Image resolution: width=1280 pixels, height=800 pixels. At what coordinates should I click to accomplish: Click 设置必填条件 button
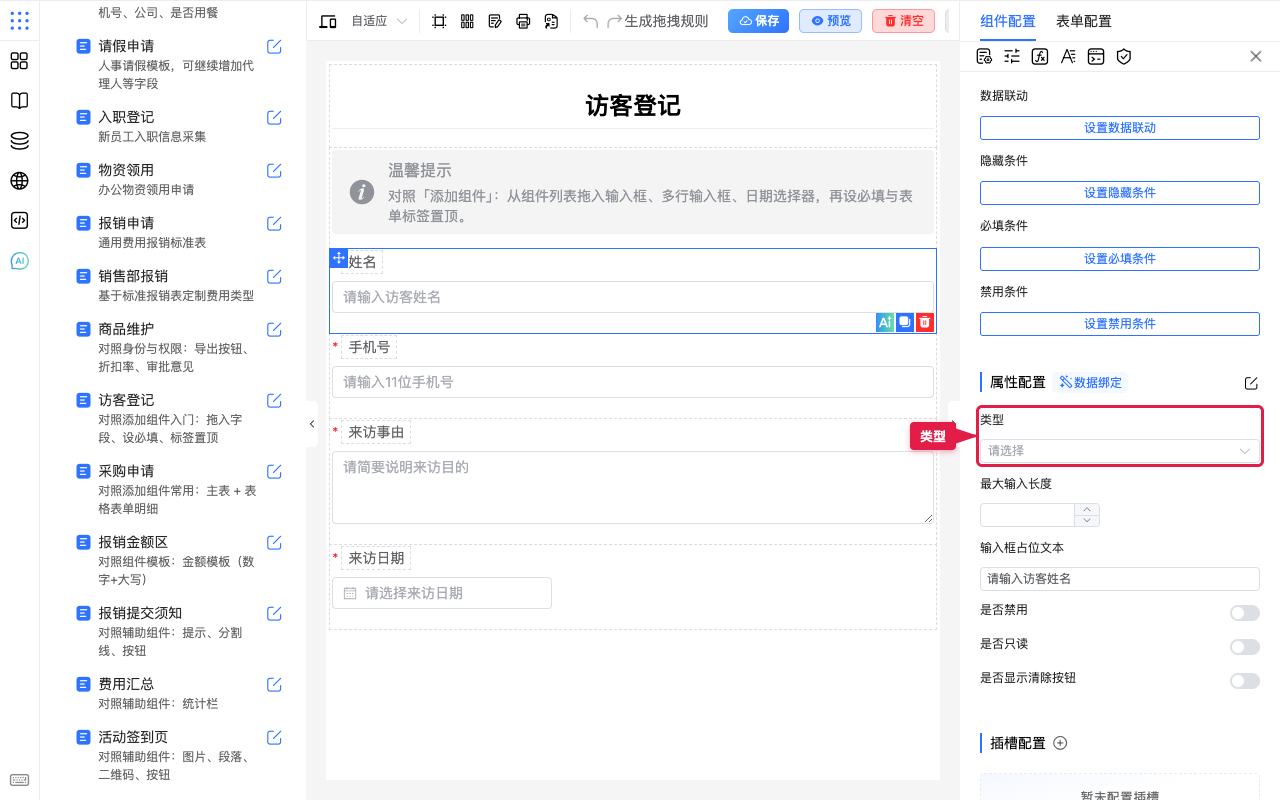click(x=1119, y=259)
